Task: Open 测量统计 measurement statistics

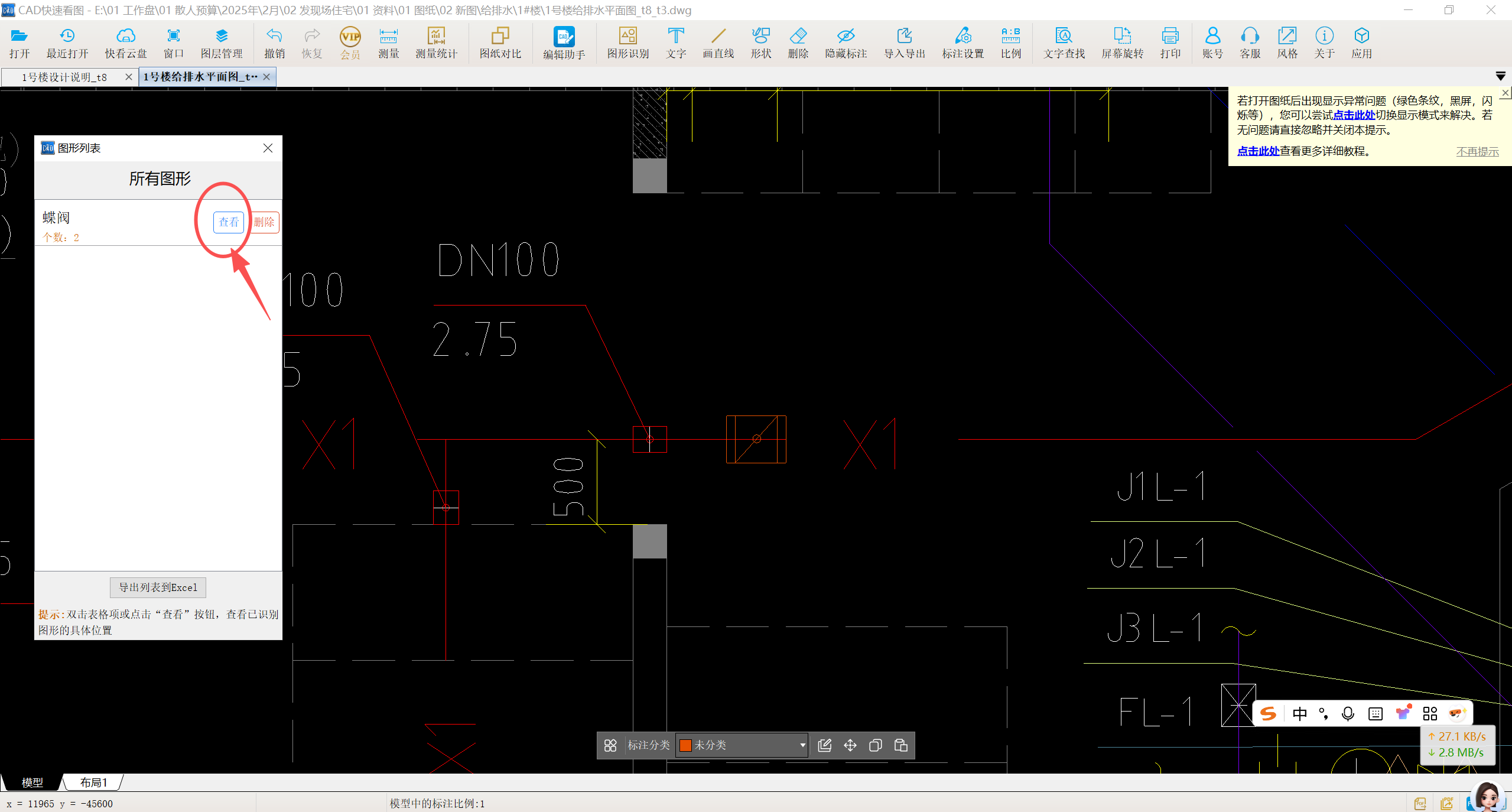Action: click(x=436, y=43)
